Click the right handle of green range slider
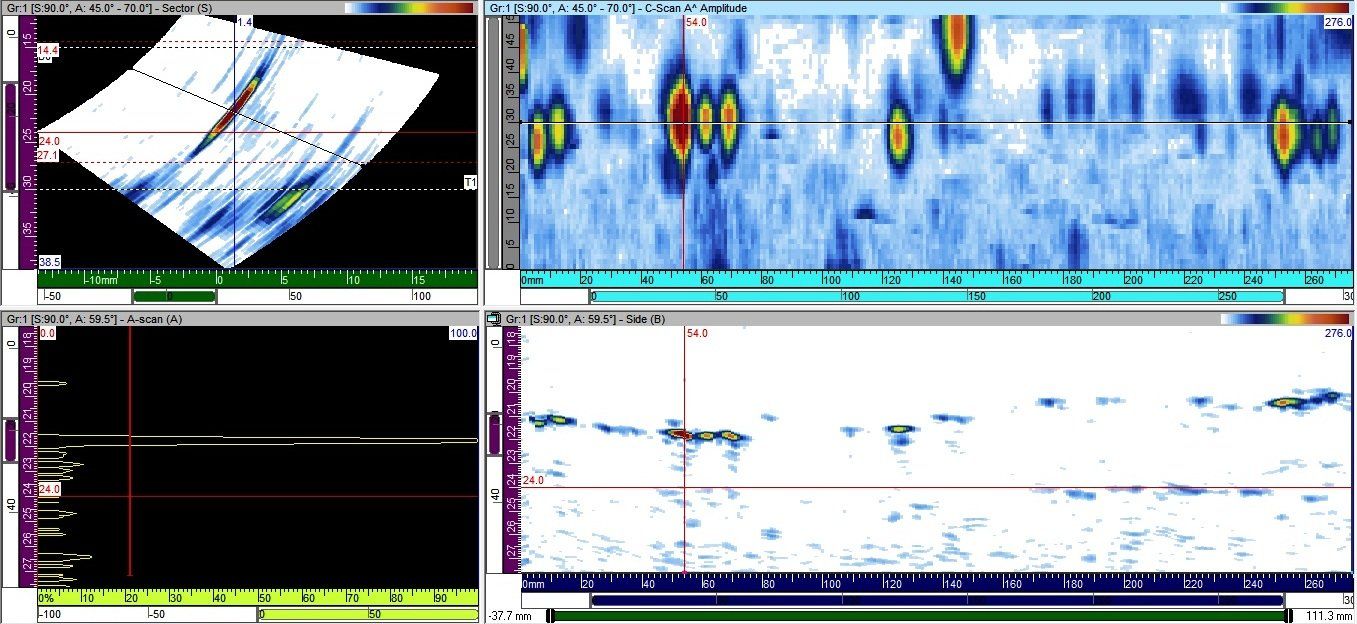1357x624 pixels. [x=1288, y=616]
